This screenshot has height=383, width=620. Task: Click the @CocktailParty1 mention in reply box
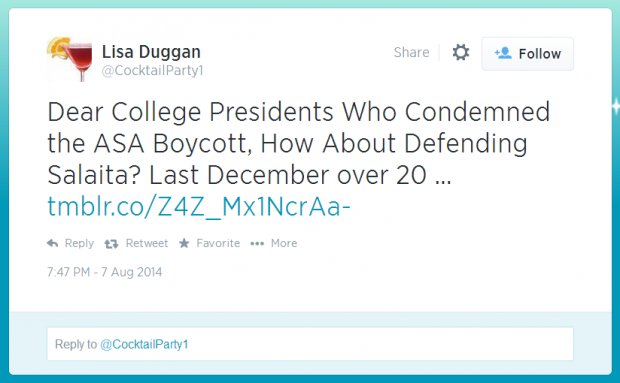[144, 344]
